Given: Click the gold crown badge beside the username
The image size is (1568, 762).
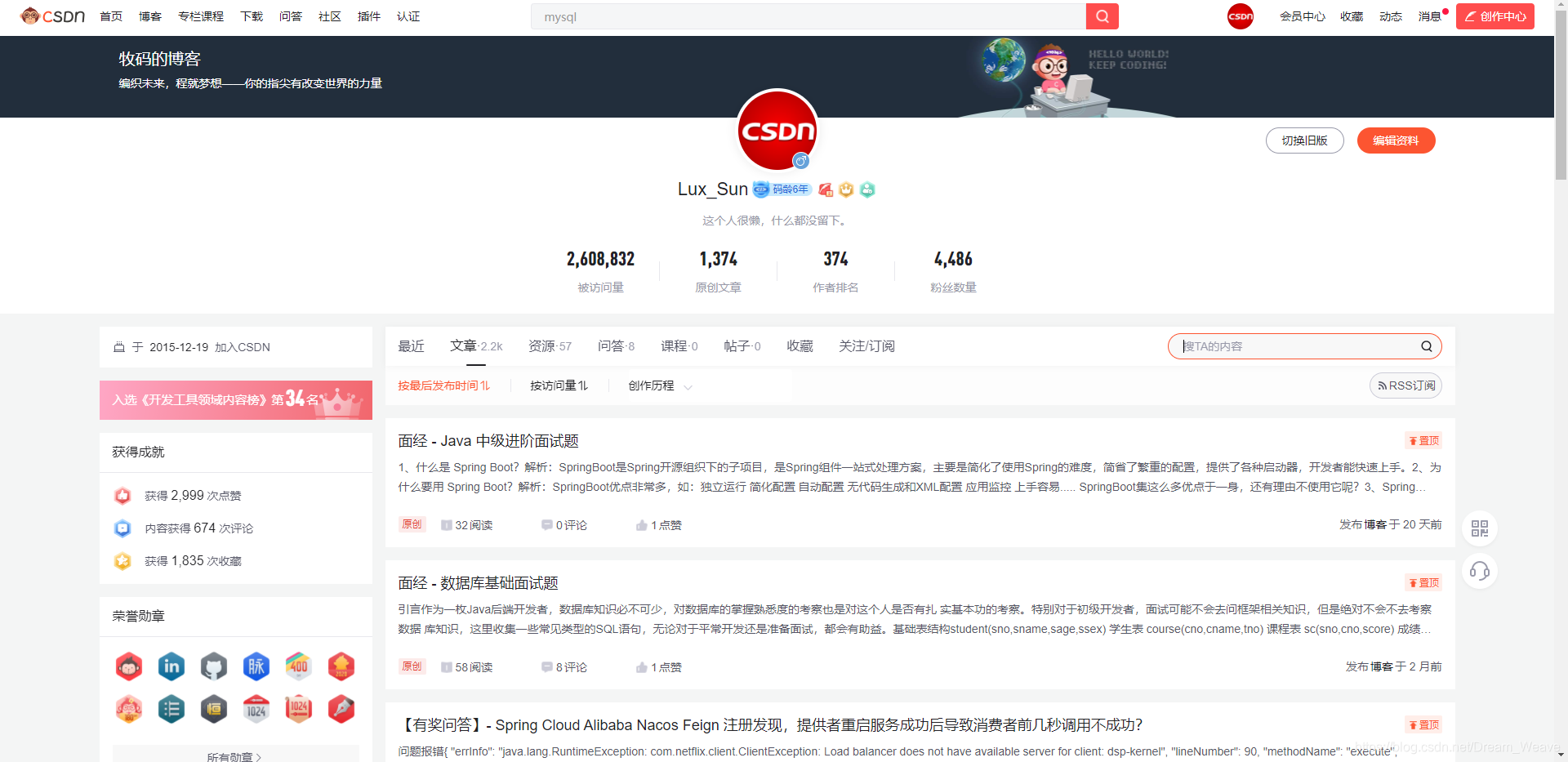Looking at the screenshot, I should [x=846, y=189].
